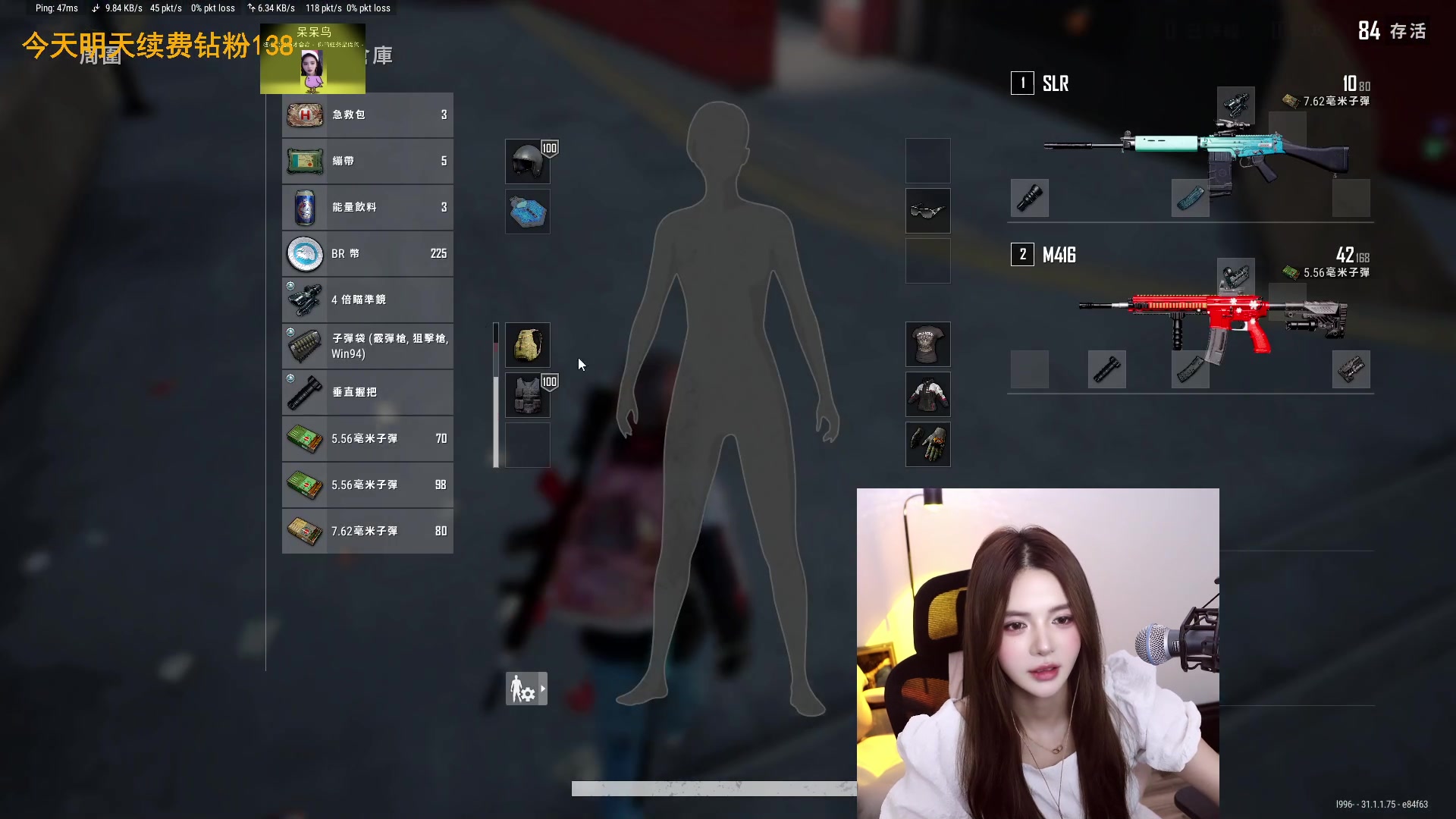The width and height of the screenshot is (1456, 819).
Task: Click the empty SLR stock slot
Action: pyautogui.click(x=1351, y=198)
